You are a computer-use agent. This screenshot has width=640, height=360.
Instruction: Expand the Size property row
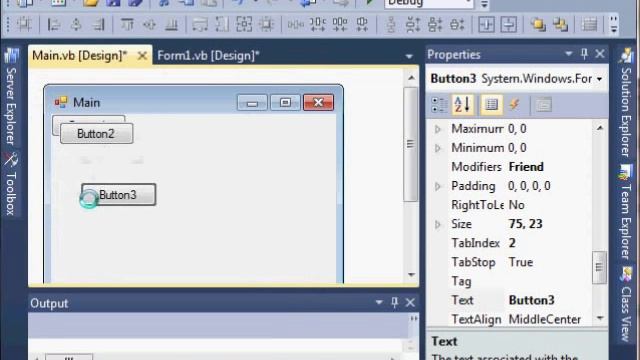pos(438,224)
